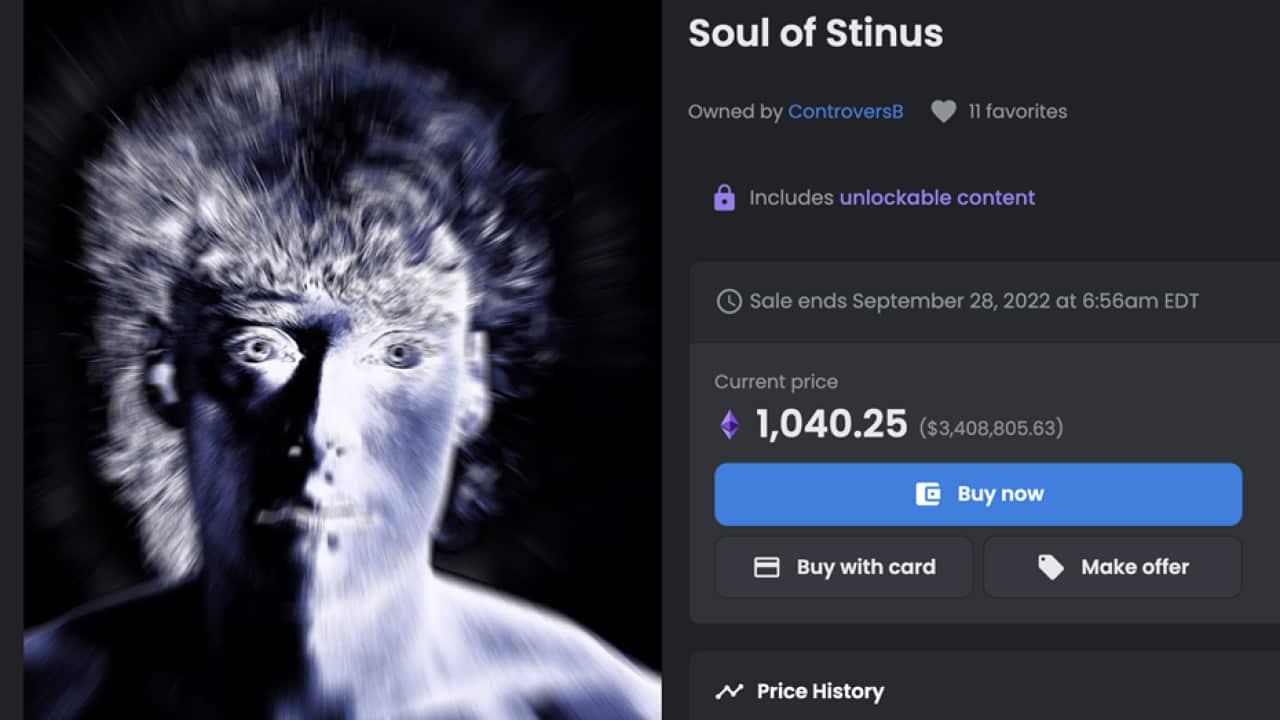Click the Price History trend icon

pyautogui.click(x=729, y=691)
